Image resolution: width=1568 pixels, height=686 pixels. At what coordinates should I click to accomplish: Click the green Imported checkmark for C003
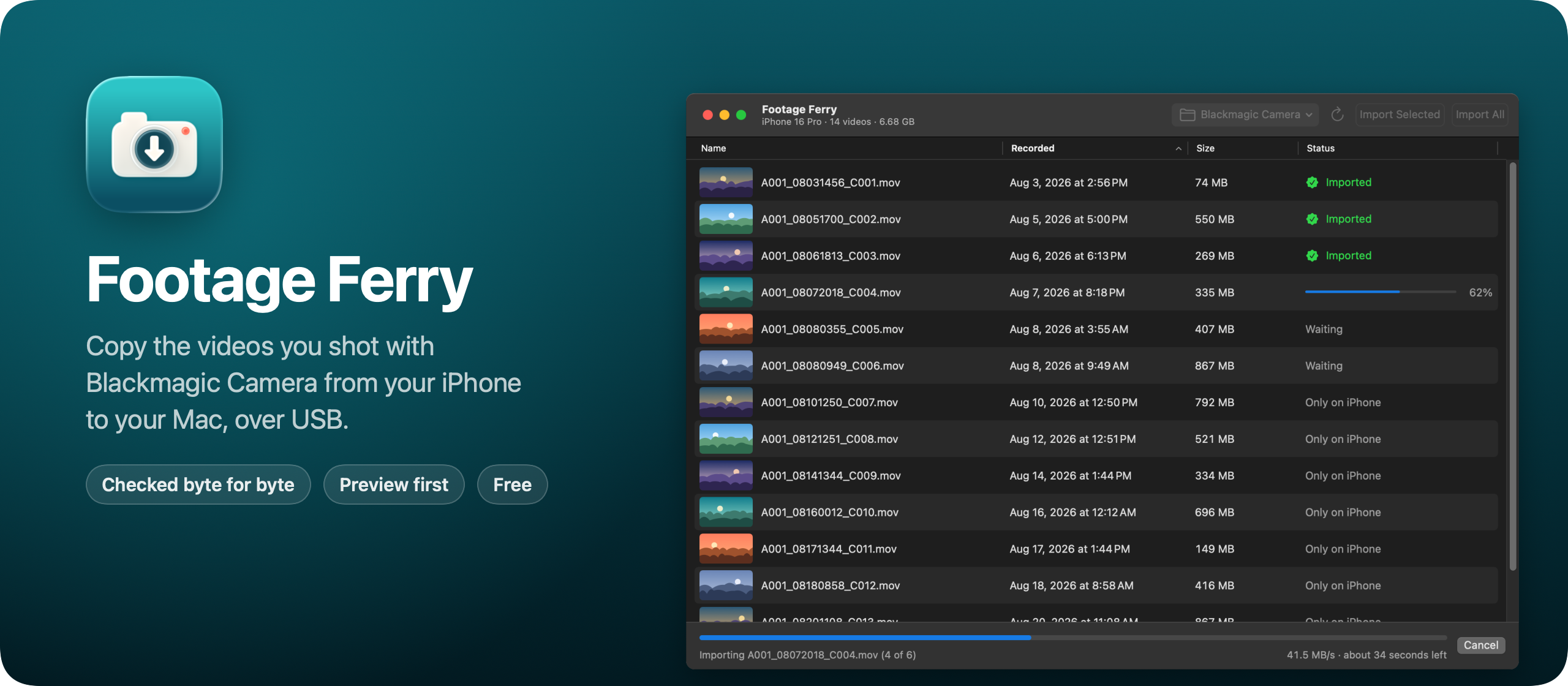click(1312, 256)
